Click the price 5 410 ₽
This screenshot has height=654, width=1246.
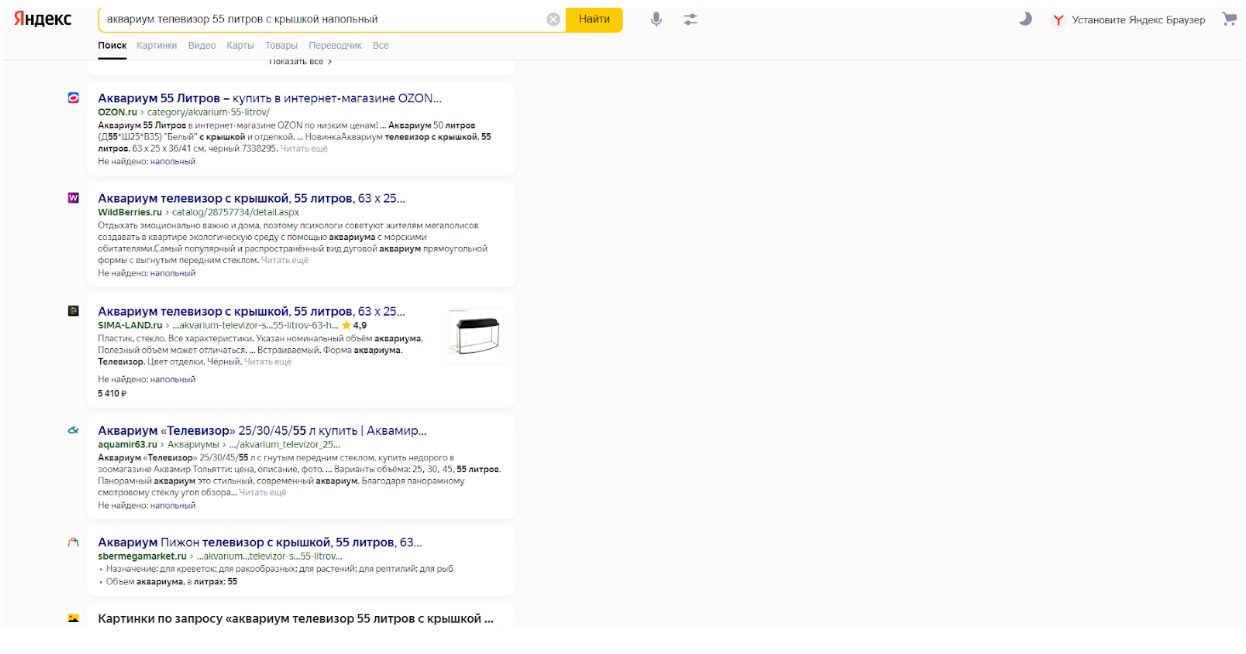click(x=112, y=393)
